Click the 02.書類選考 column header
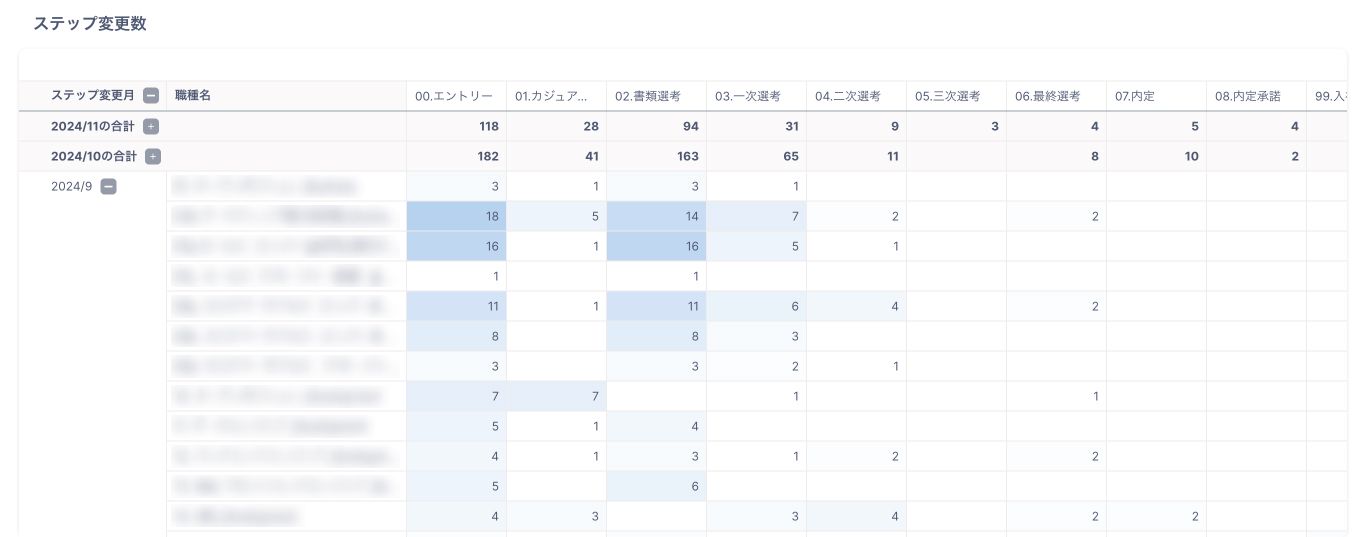 (648, 96)
